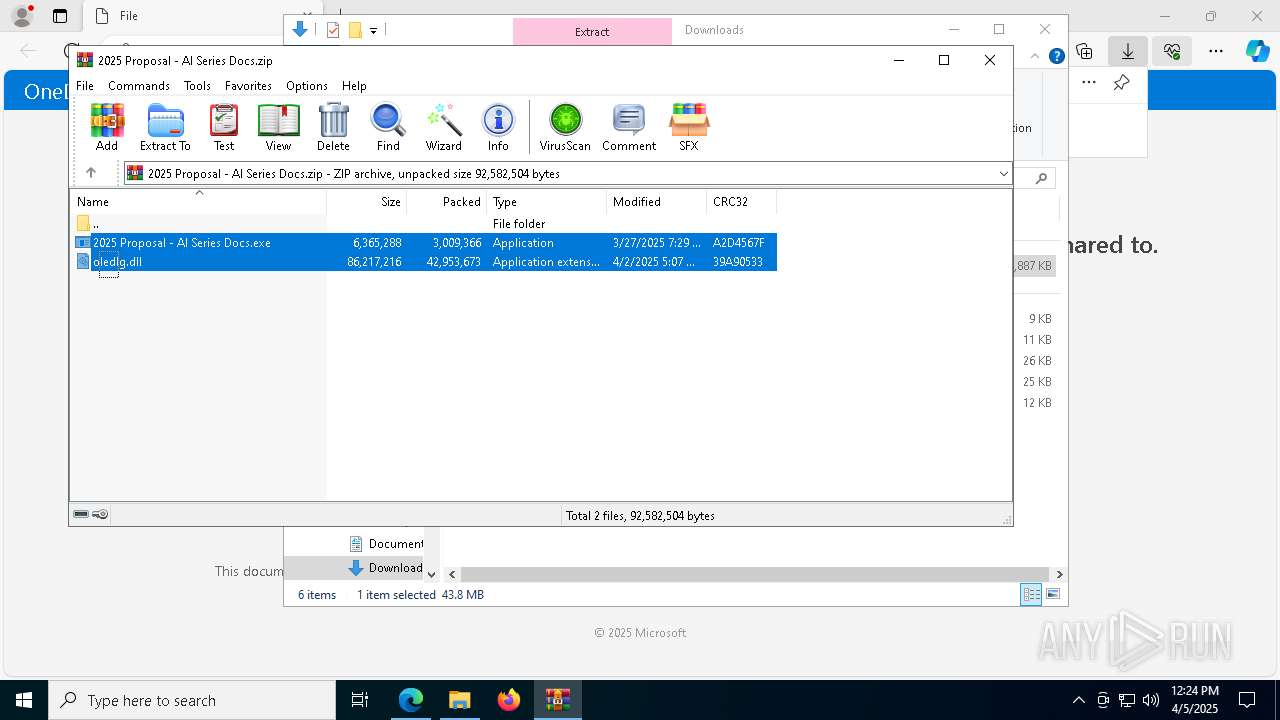Image resolution: width=1280 pixels, height=720 pixels.
Task: Open Microsoft Edge from the taskbar
Action: coord(411,700)
